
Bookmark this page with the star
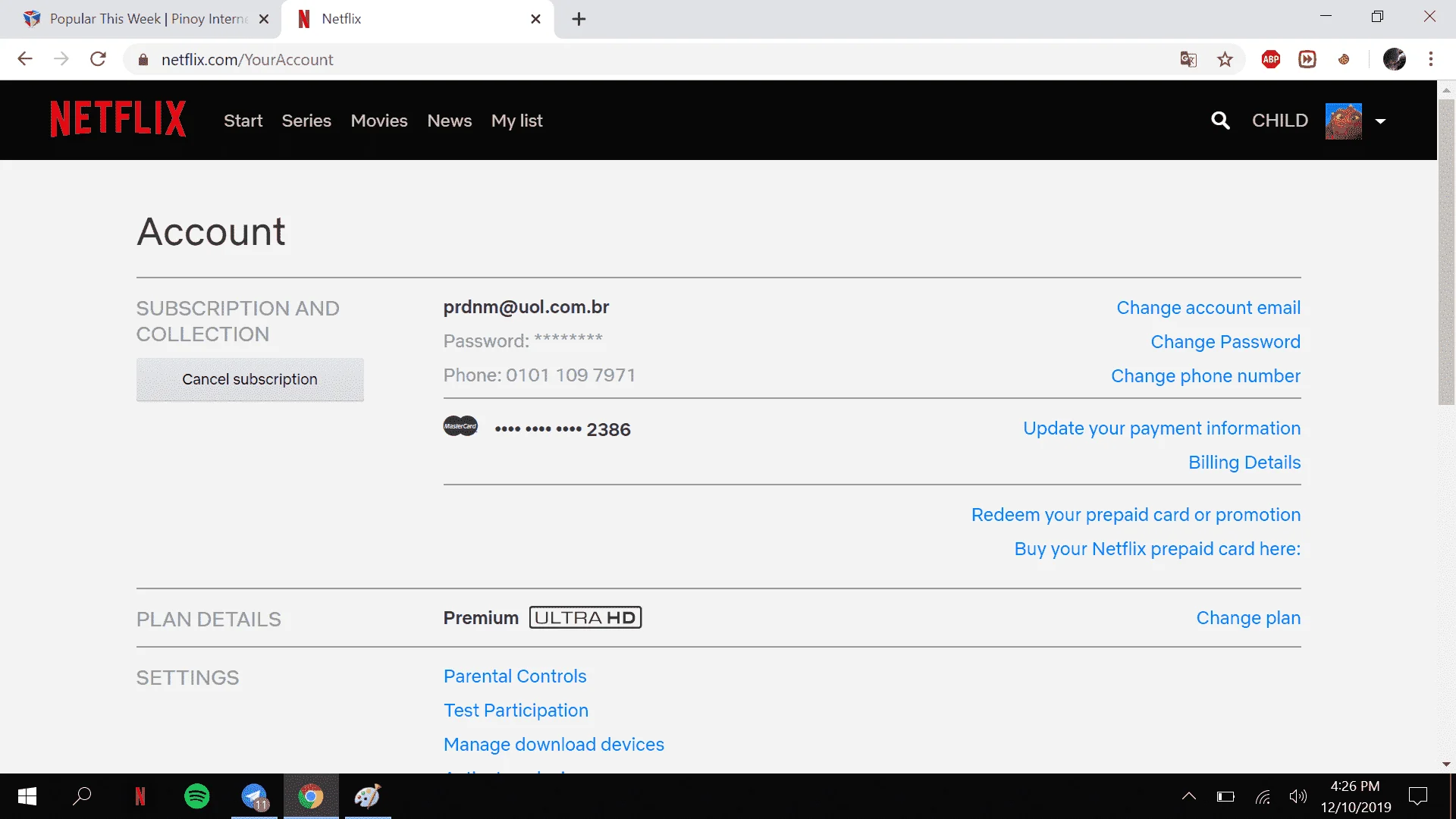click(x=1225, y=59)
